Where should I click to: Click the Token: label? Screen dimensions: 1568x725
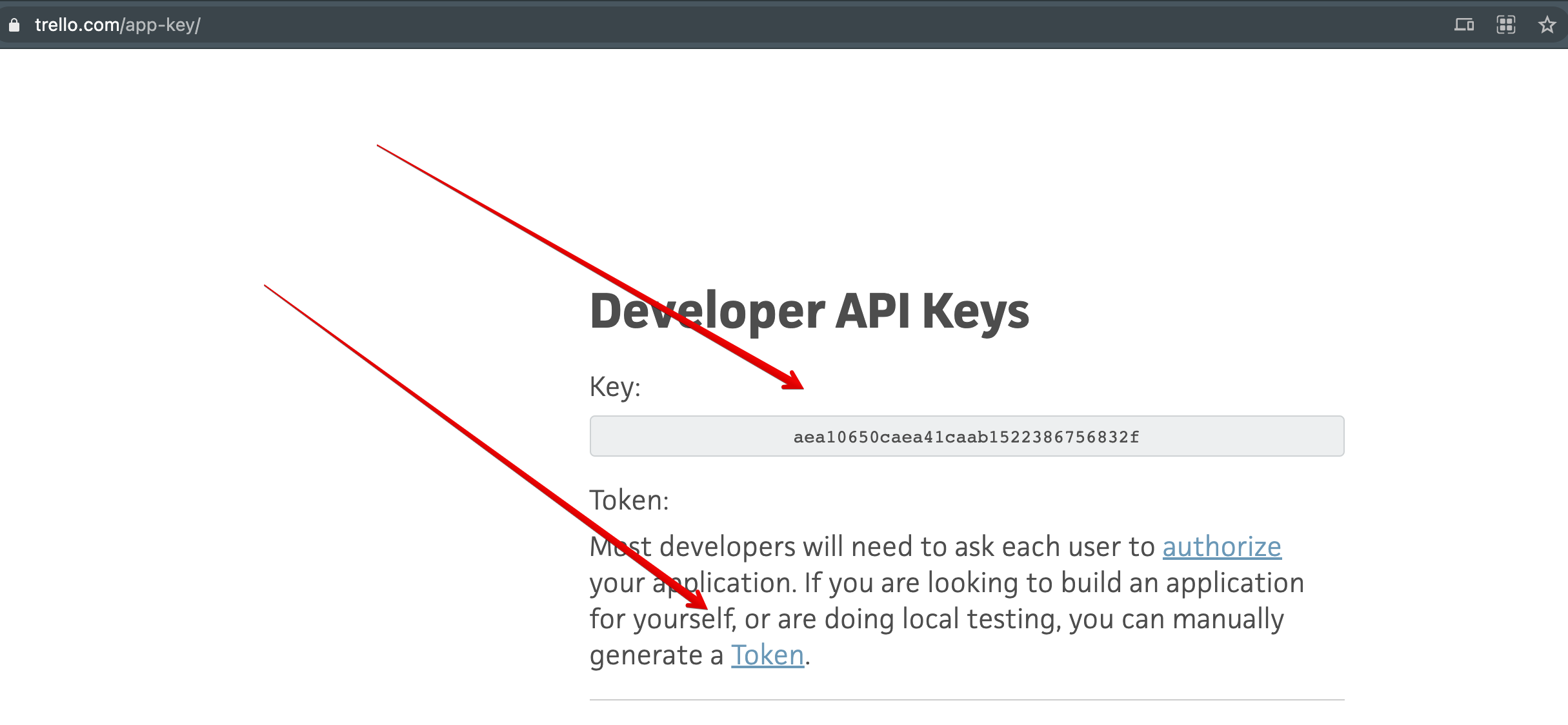(629, 501)
